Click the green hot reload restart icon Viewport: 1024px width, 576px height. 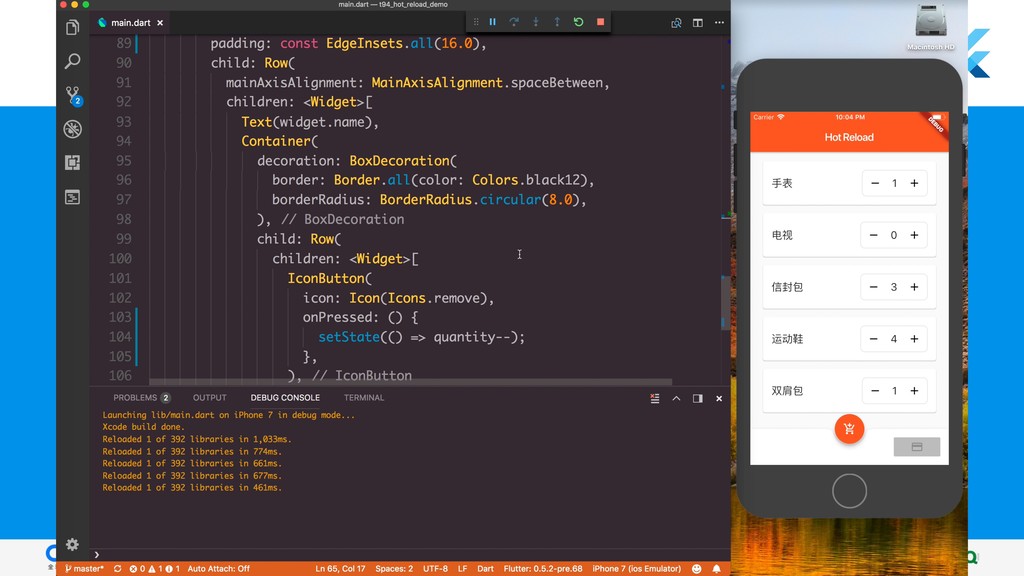click(578, 22)
